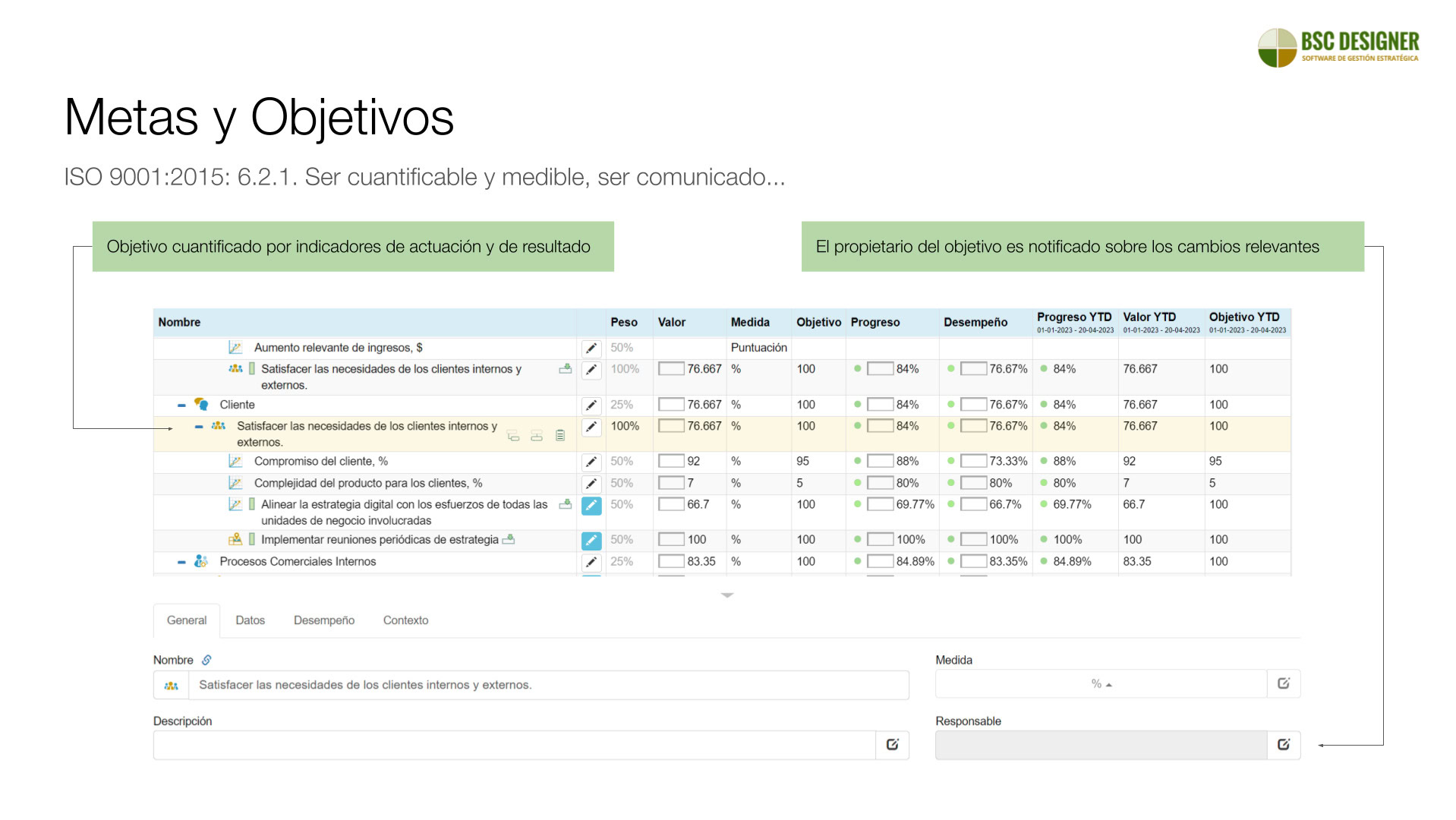The width and height of the screenshot is (1456, 820).
Task: Switch to the Datos tab
Action: point(250,620)
